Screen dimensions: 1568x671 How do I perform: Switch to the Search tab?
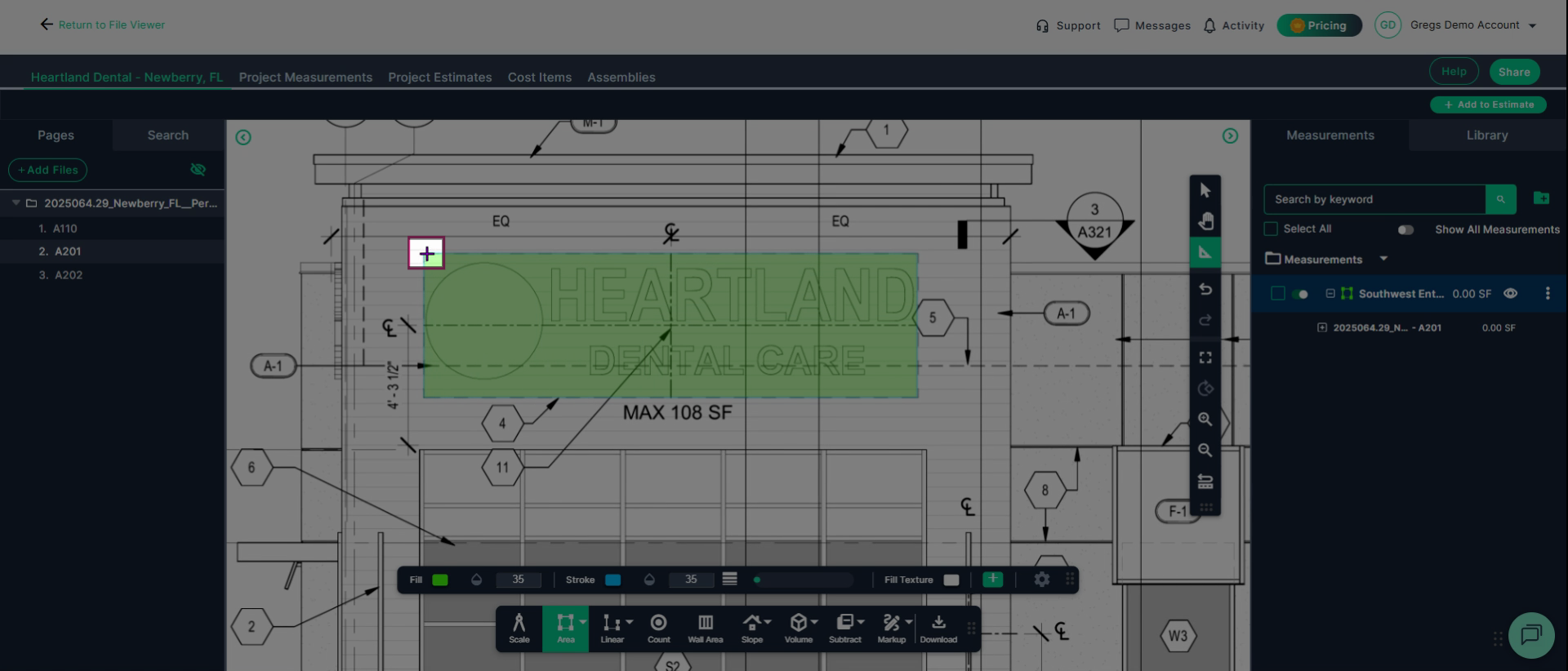168,136
